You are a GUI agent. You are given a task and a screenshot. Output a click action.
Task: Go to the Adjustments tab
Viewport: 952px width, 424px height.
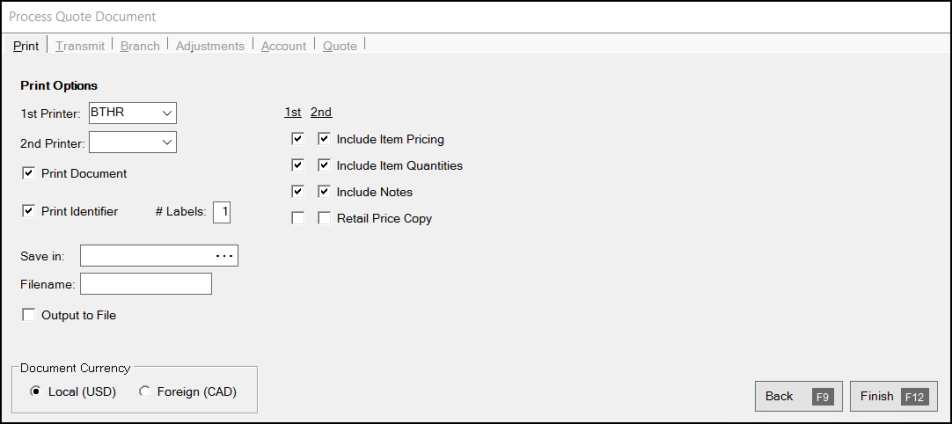210,46
